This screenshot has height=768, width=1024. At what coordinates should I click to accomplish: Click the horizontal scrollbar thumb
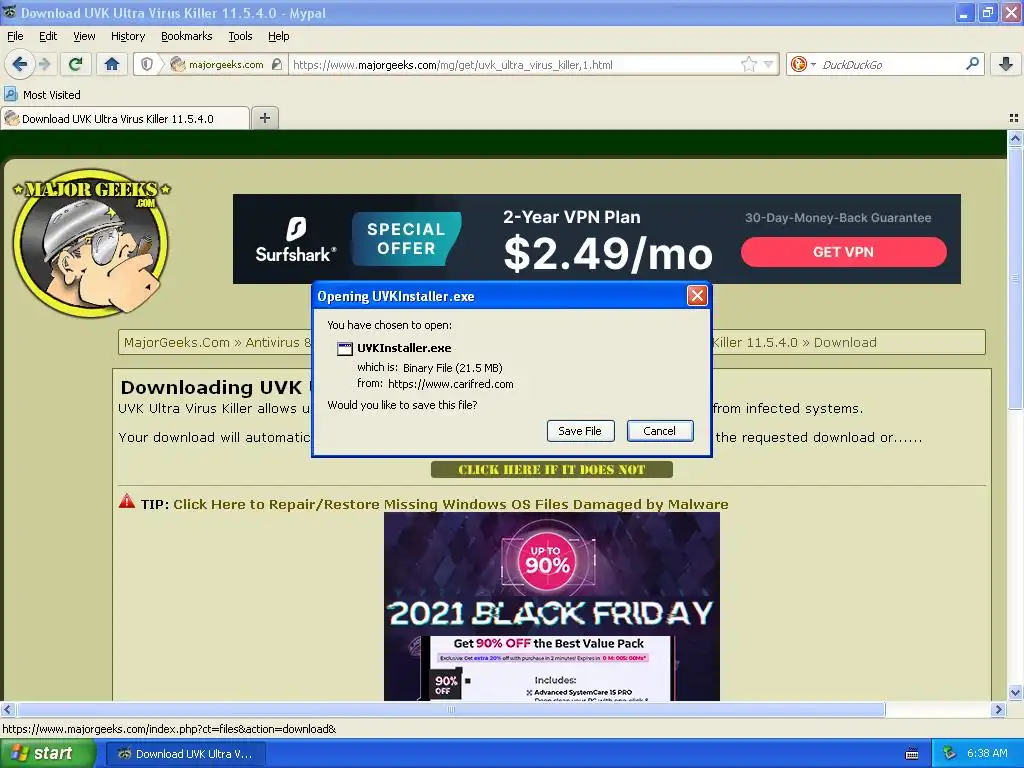click(451, 709)
